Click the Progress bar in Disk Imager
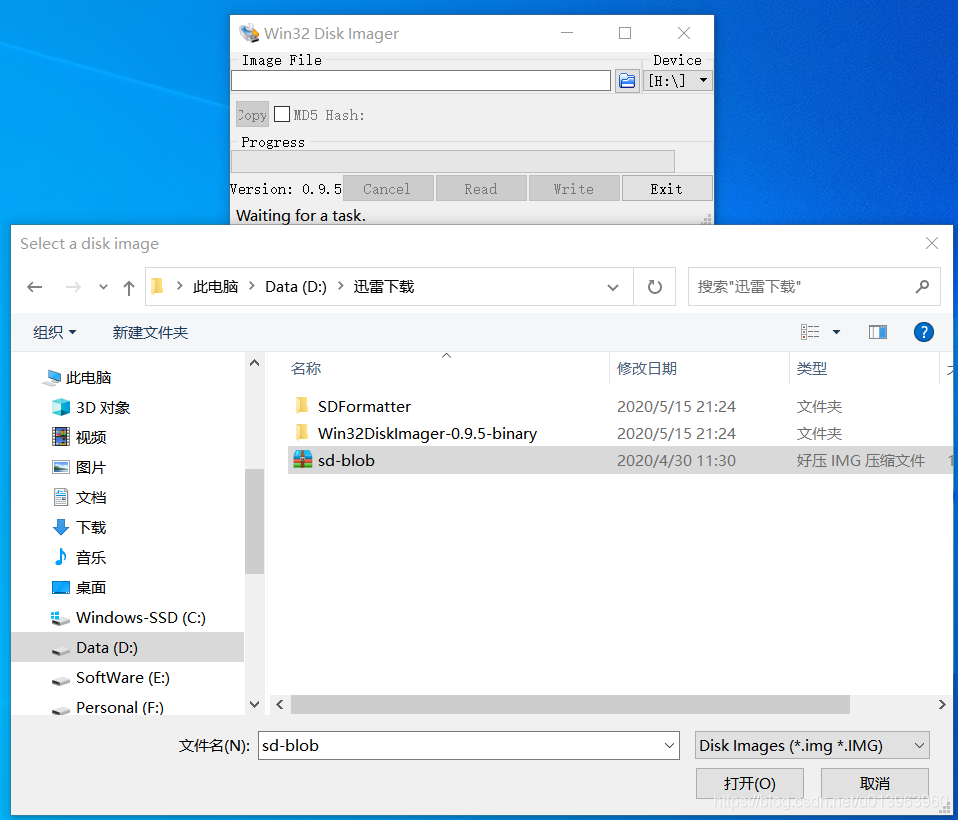 click(x=453, y=162)
